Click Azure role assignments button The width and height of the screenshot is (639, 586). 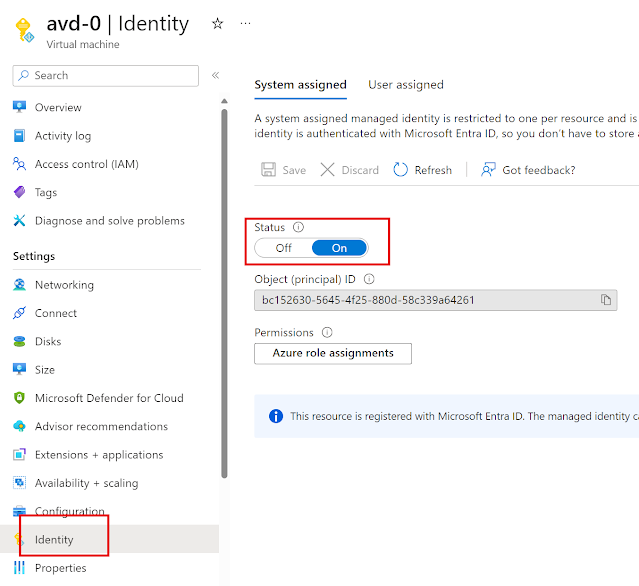coord(333,353)
